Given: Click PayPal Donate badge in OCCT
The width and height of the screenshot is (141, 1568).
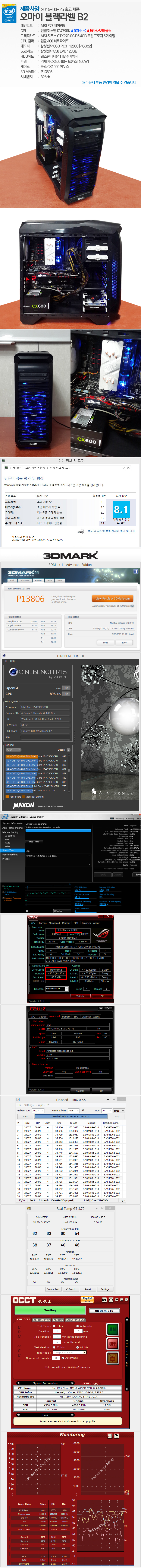Looking at the screenshot, I should pyautogui.click(x=87, y=1300).
